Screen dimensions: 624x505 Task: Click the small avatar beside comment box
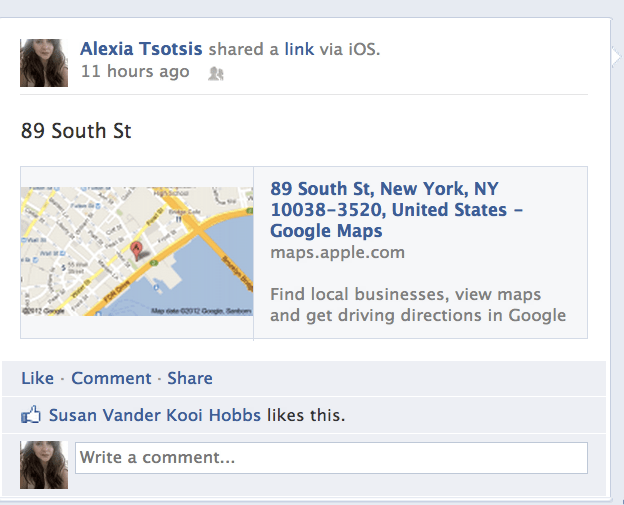[x=44, y=464]
